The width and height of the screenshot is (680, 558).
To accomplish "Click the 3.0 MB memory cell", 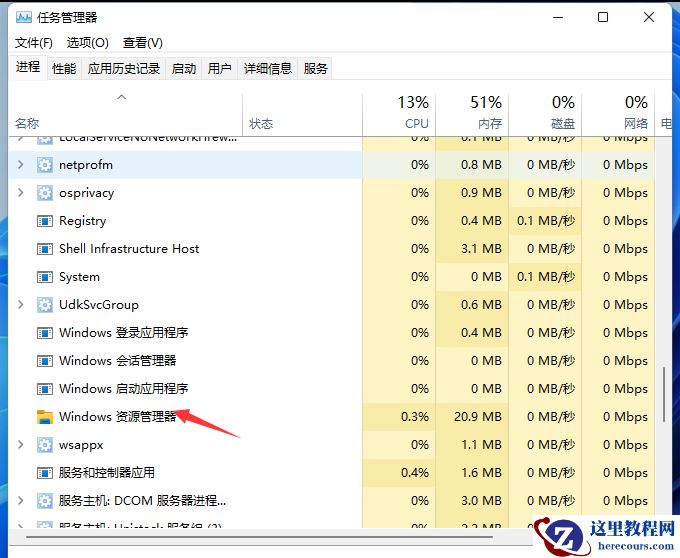I will coord(472,501).
